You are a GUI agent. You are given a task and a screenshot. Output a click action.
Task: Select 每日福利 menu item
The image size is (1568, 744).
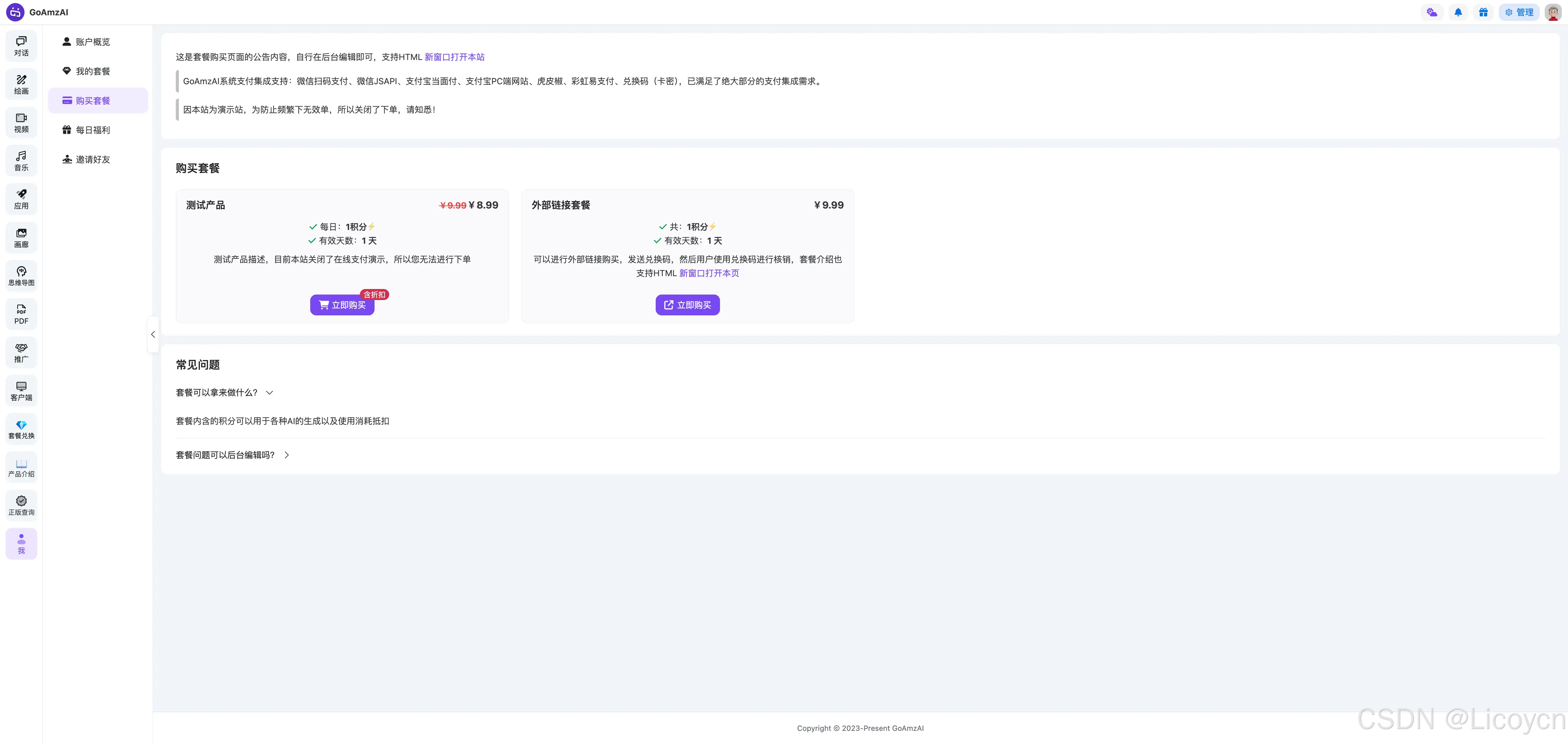(x=92, y=130)
